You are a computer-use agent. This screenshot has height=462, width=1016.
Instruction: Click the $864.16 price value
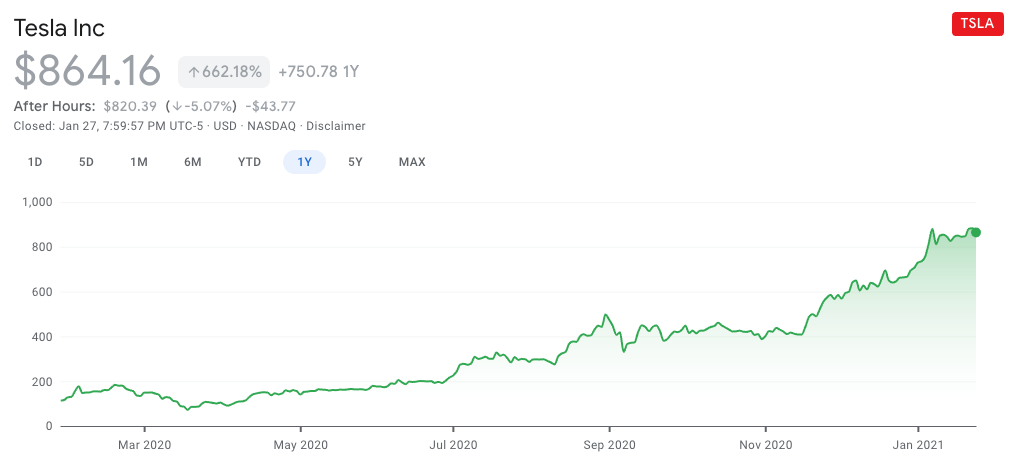87,71
